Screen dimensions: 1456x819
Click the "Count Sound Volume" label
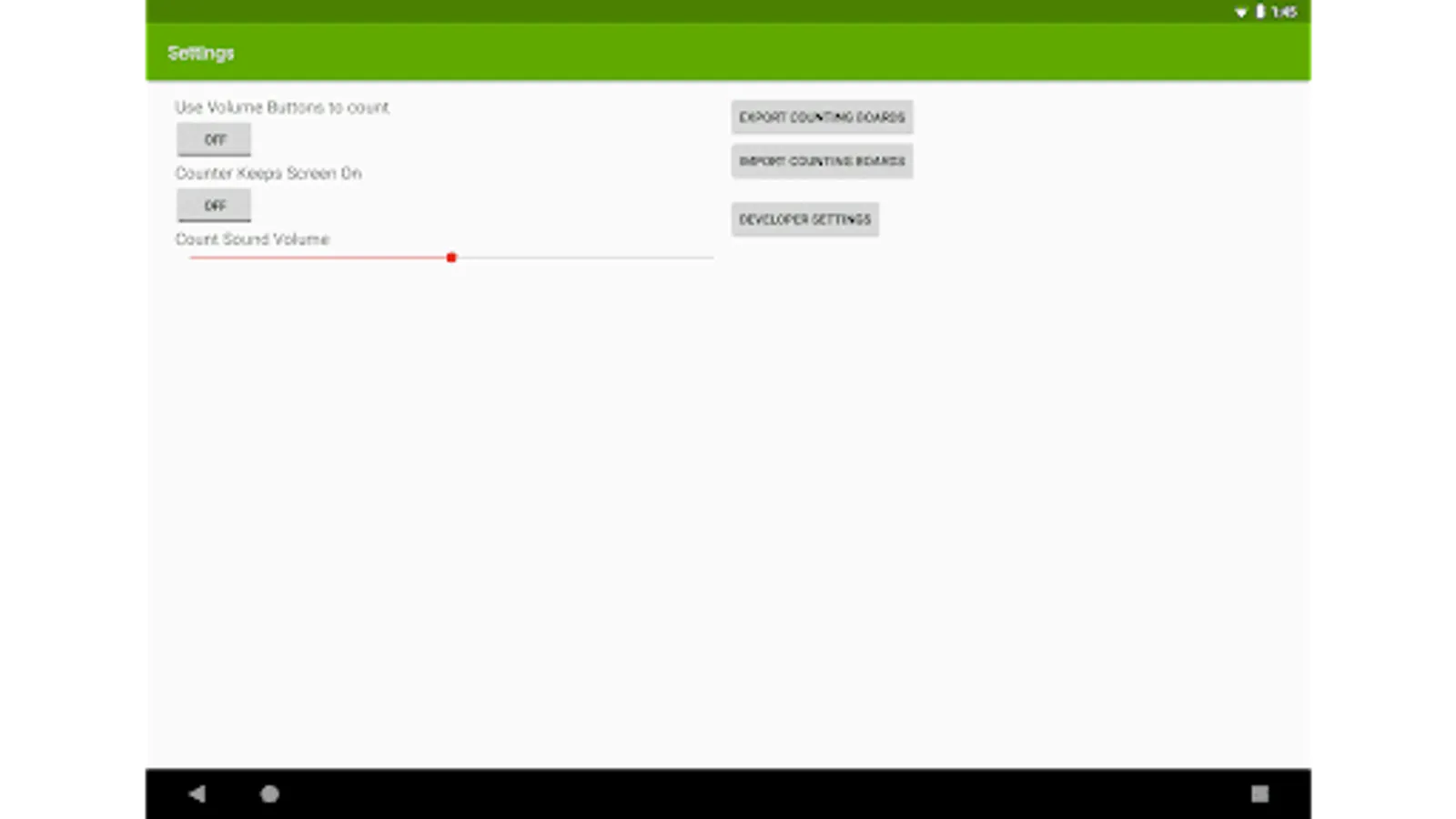(252, 239)
